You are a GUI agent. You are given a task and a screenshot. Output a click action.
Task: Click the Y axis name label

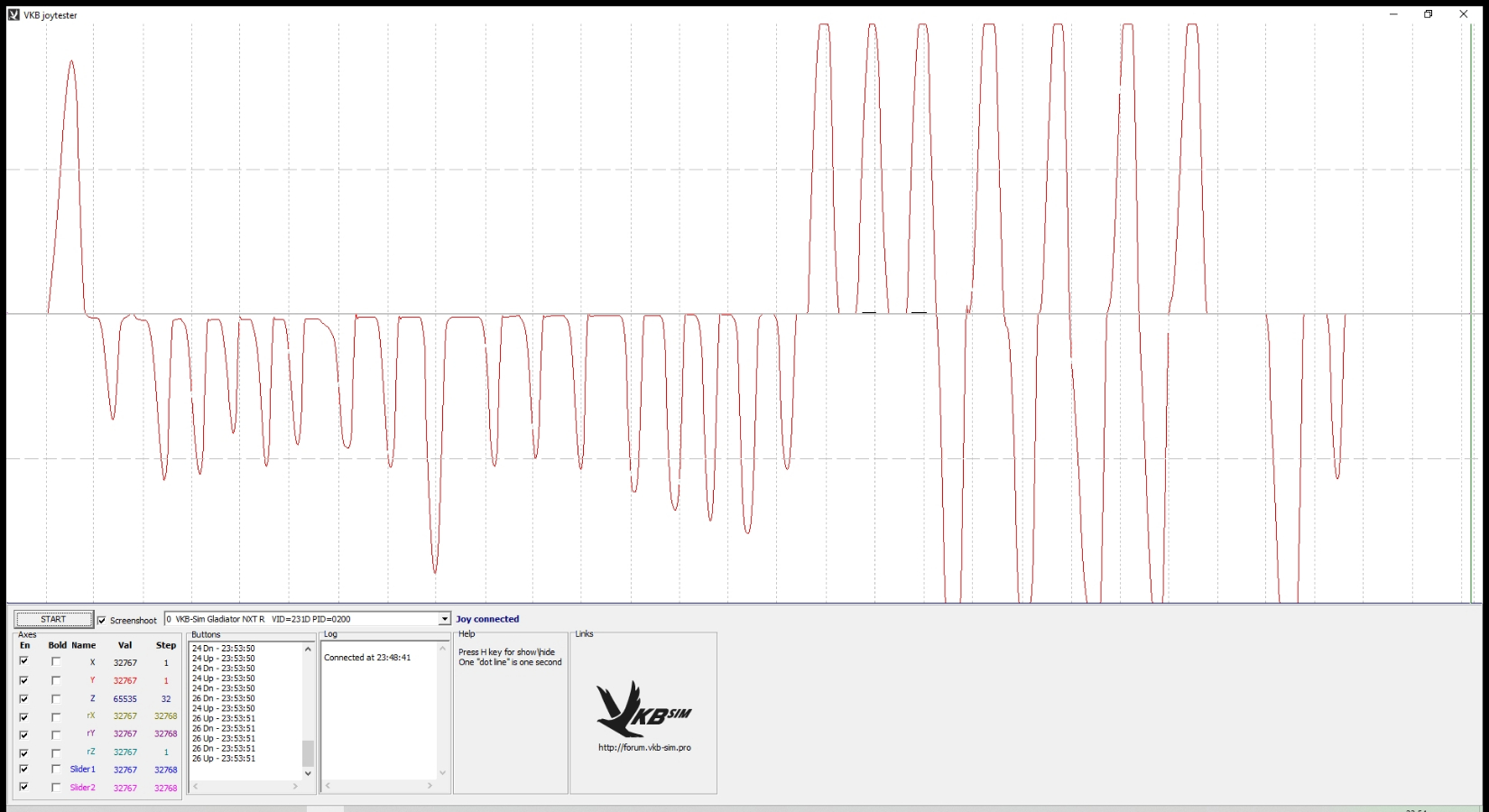(92, 680)
